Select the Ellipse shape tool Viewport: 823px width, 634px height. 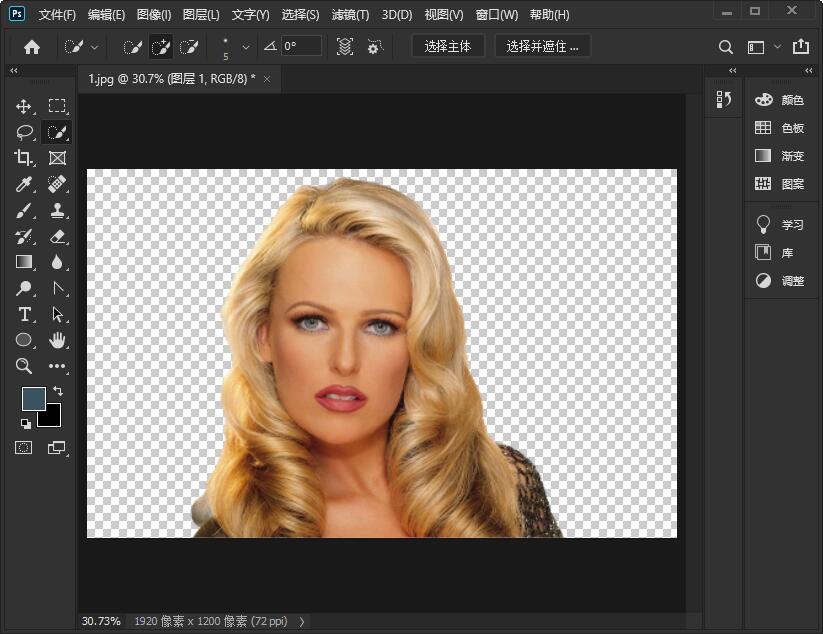pos(23,340)
